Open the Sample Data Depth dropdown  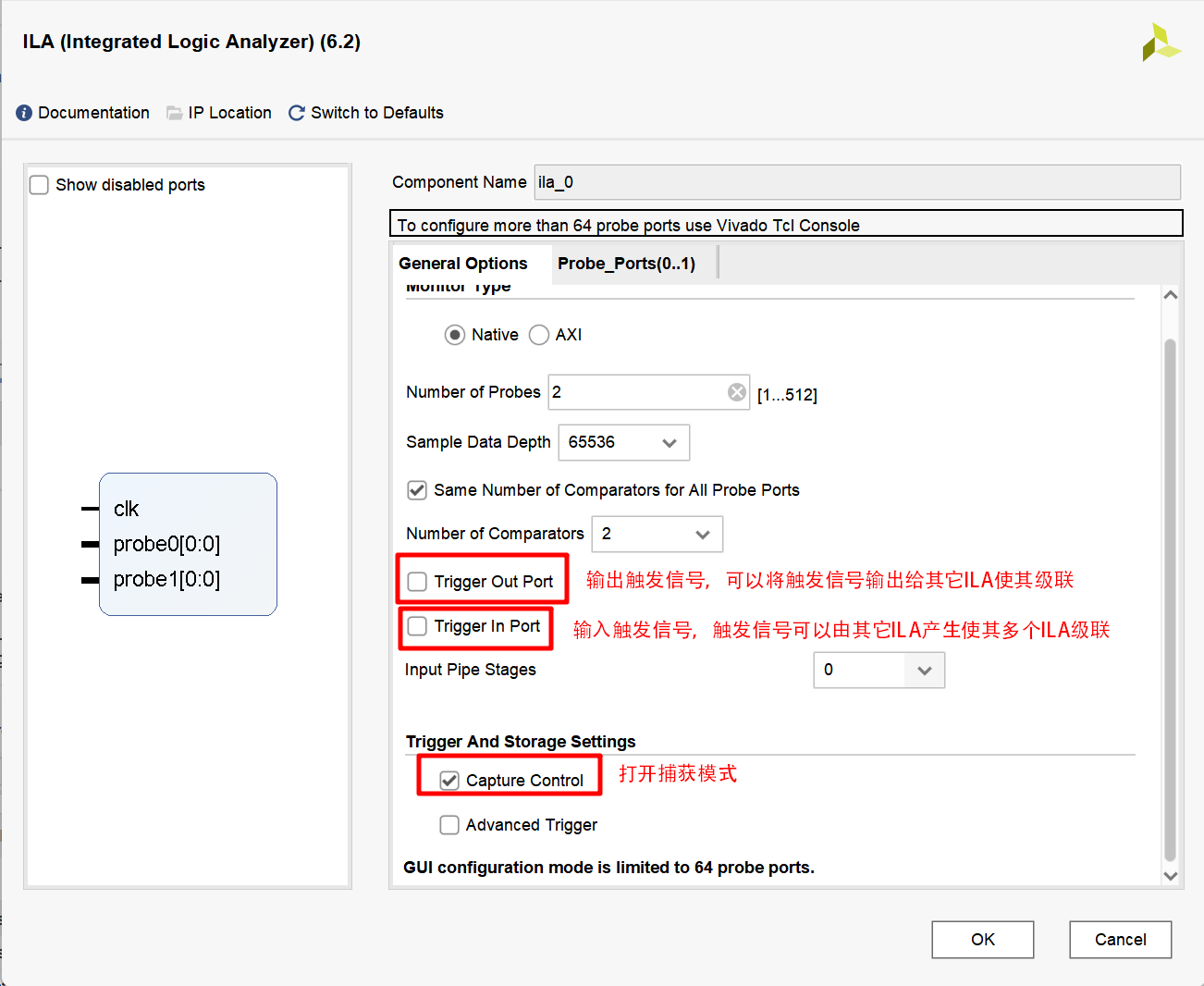pyautogui.click(x=668, y=442)
